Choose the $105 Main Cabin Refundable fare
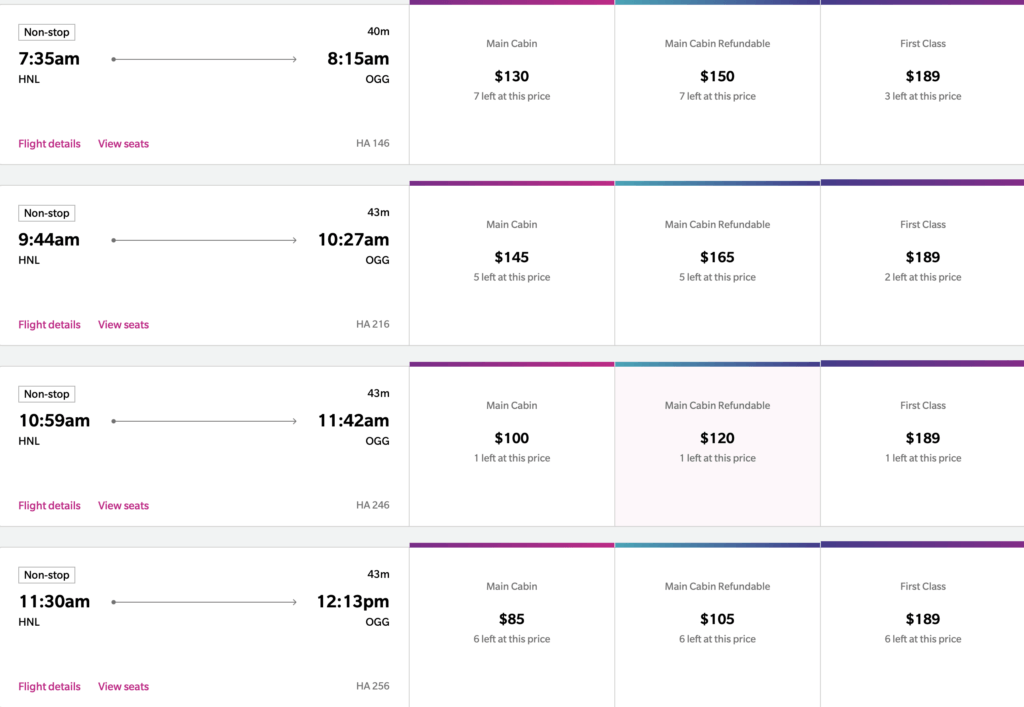 coord(717,627)
